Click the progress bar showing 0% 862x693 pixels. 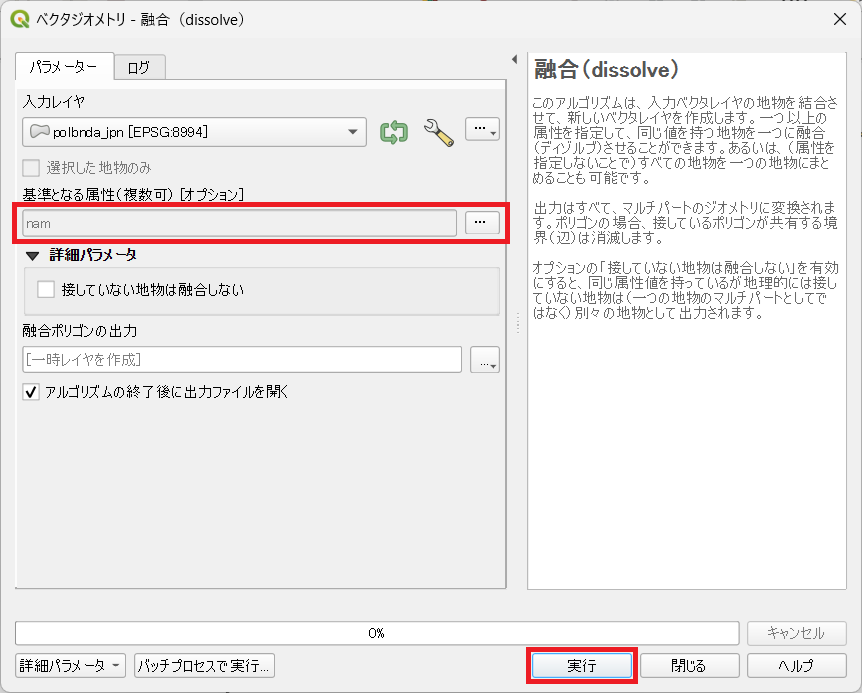[377, 633]
